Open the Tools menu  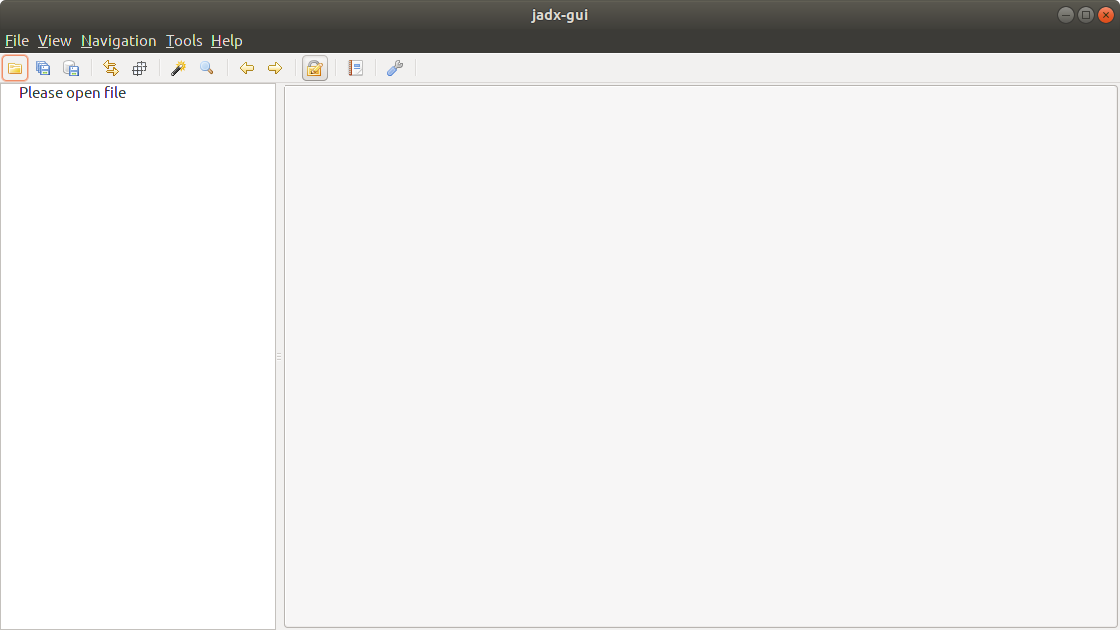click(x=183, y=40)
